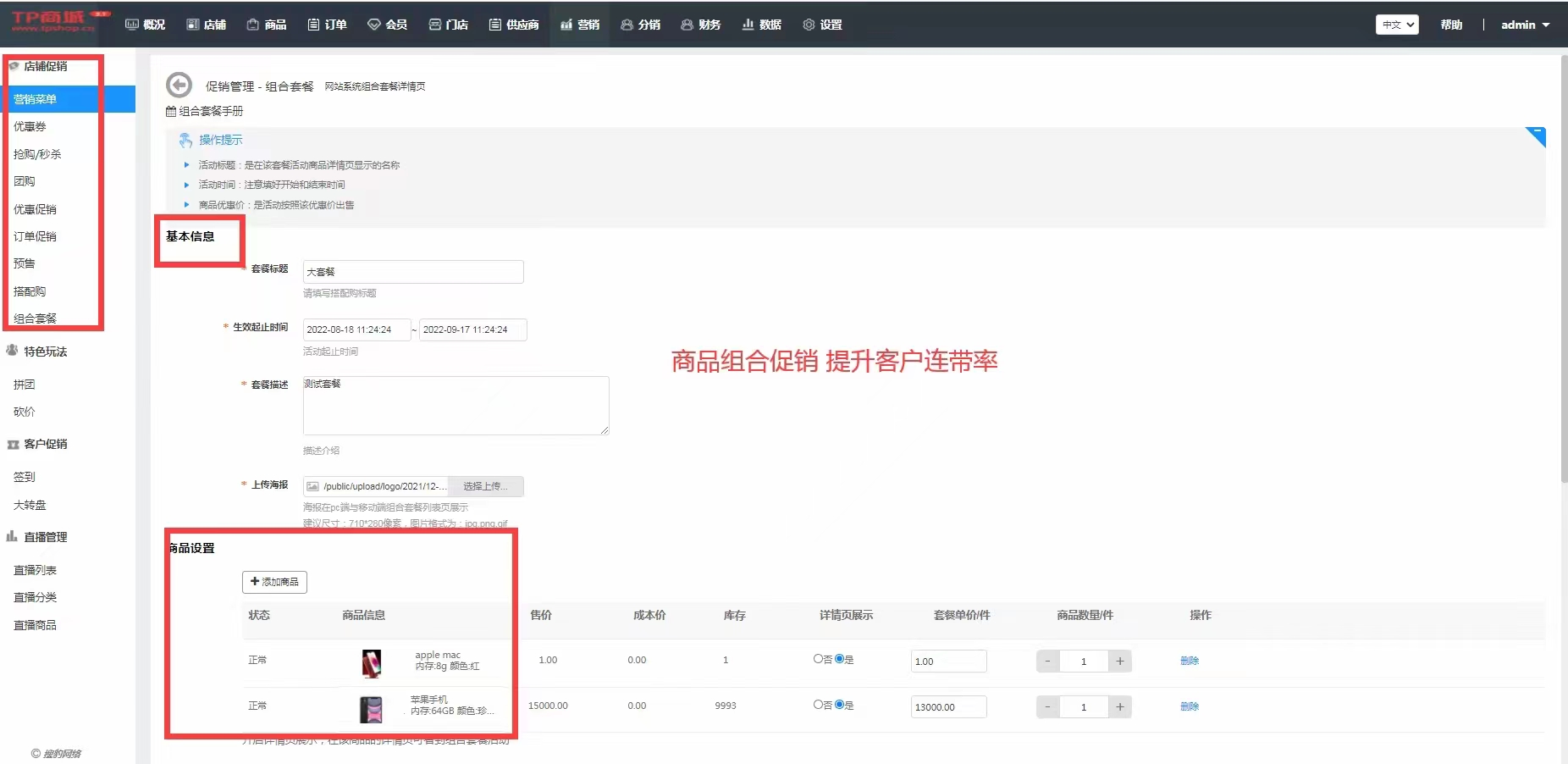Image resolution: width=1568 pixels, height=764 pixels.
Task: Select 是 radio for 苹果手机 row
Action: (839, 705)
